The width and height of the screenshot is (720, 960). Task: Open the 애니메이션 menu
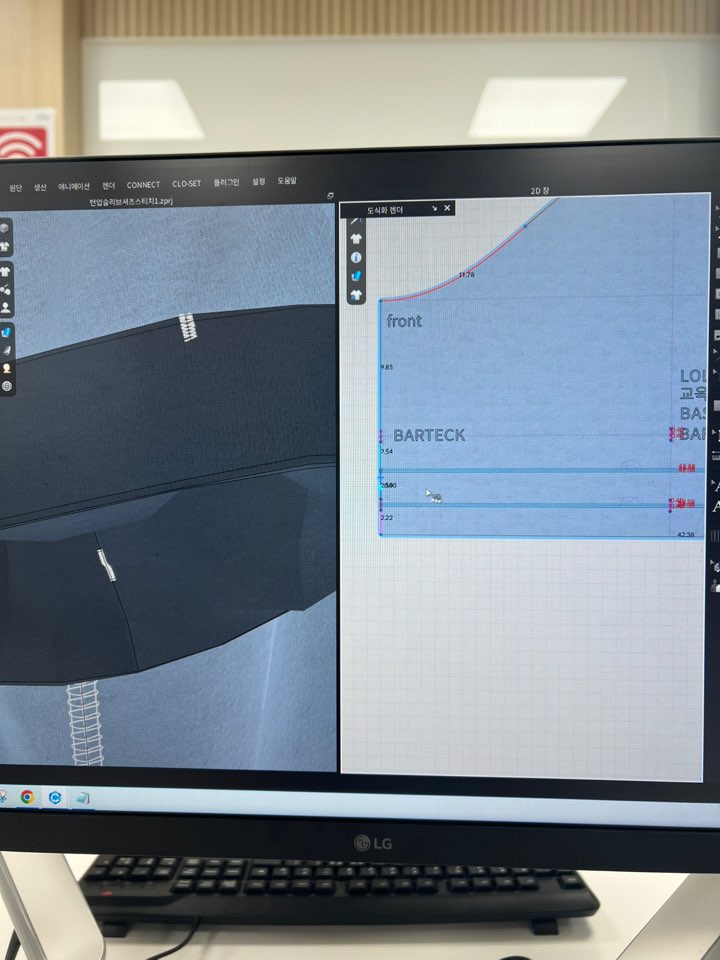point(74,186)
